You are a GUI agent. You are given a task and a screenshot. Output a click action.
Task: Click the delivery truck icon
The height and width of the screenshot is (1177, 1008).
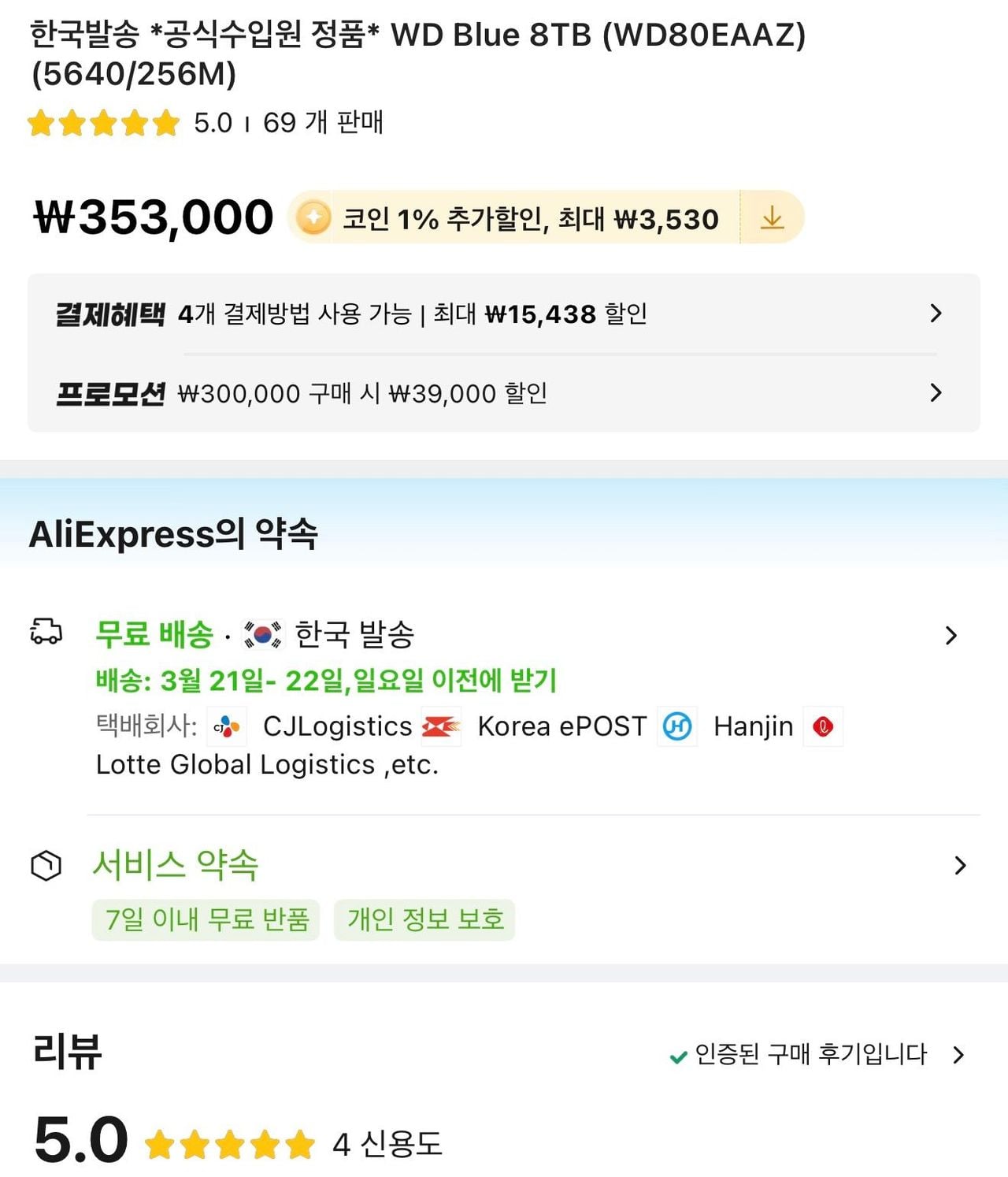pos(46,632)
